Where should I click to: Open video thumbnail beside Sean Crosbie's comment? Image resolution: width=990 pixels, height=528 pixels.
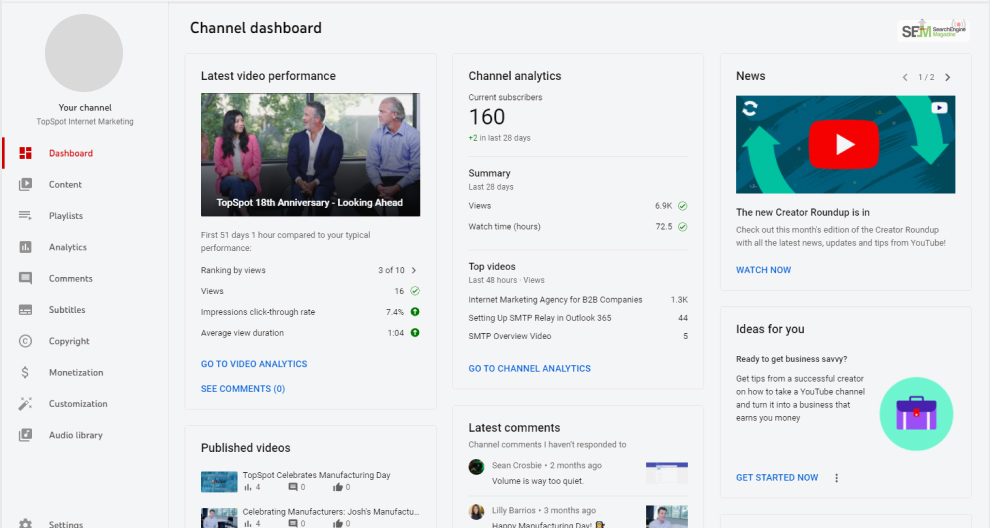pos(667,473)
